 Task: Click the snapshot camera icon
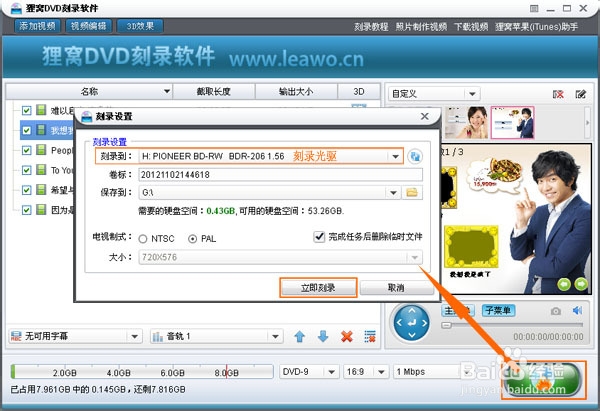(x=556, y=311)
